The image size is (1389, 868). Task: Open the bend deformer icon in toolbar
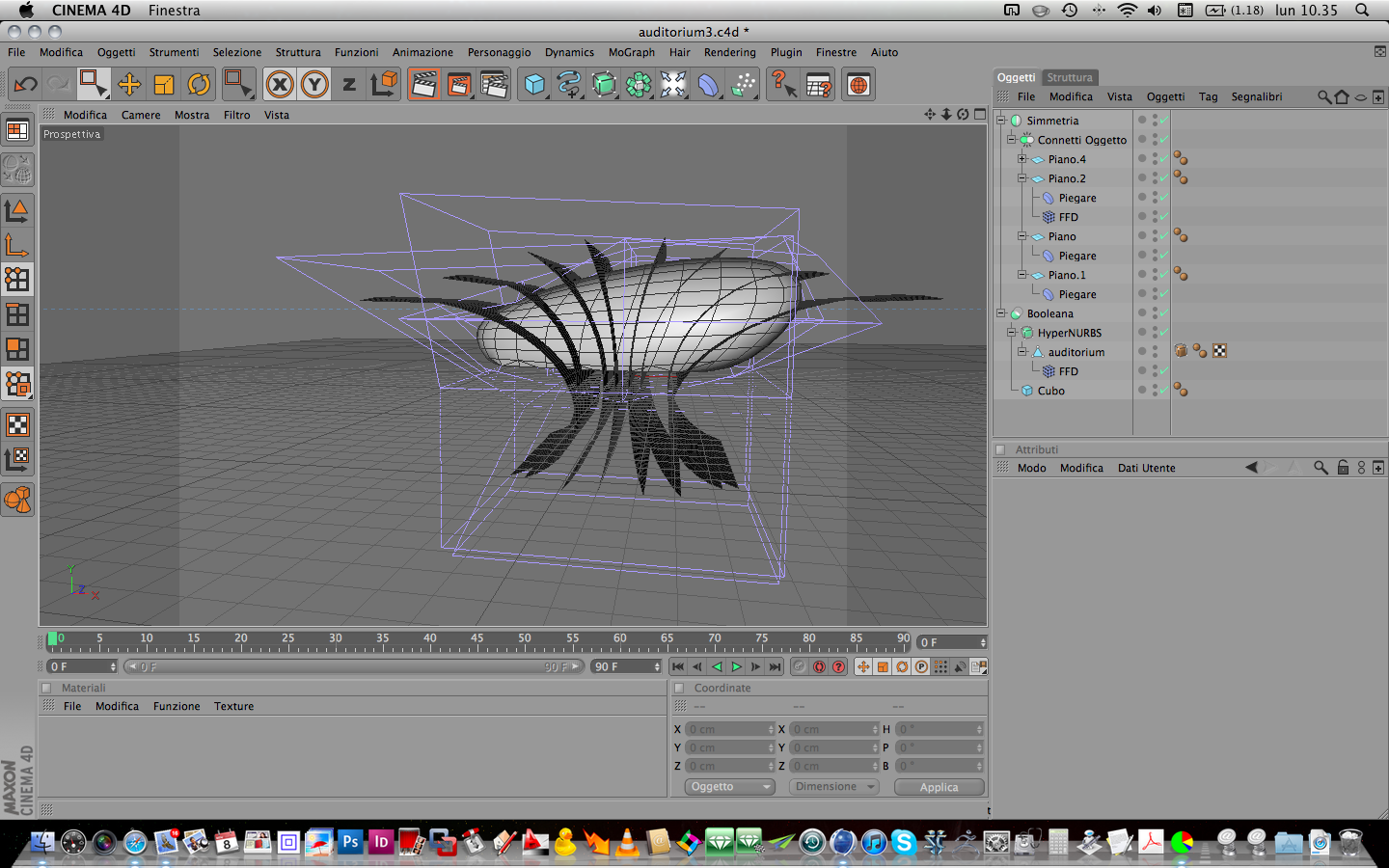pyautogui.click(x=708, y=85)
